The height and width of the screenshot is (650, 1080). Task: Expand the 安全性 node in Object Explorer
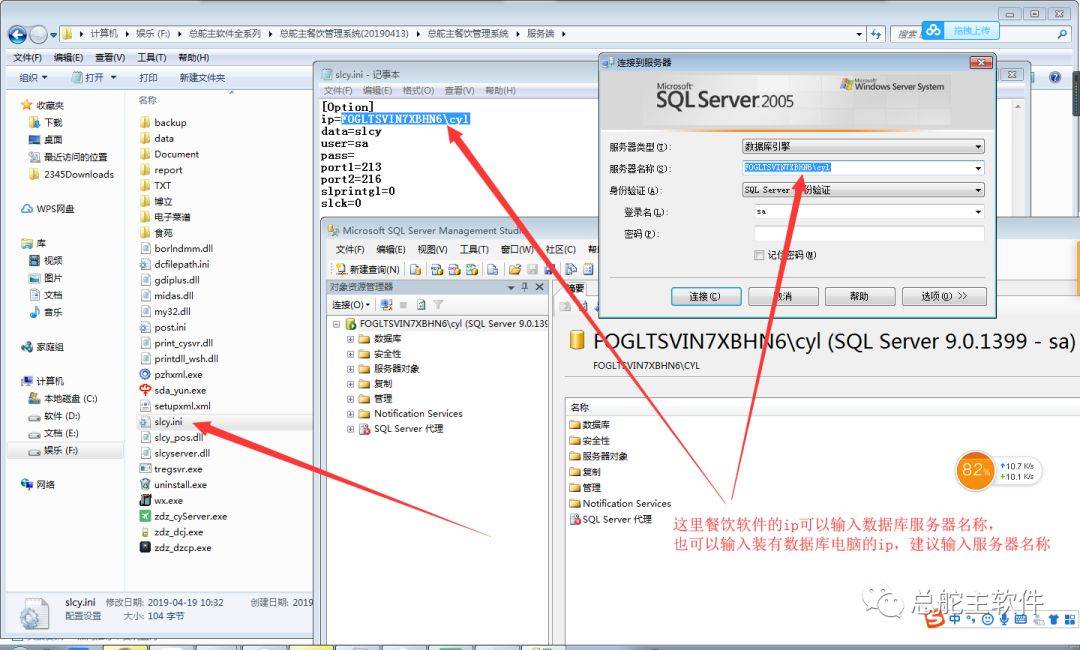click(350, 353)
